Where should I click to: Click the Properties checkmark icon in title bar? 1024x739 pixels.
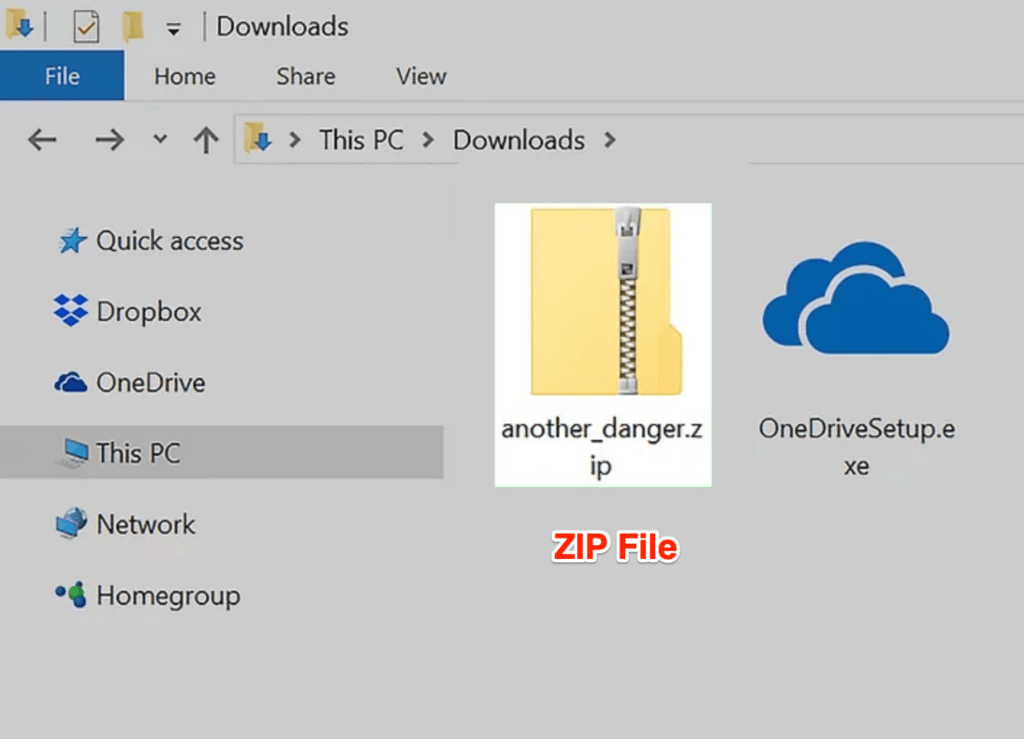pos(86,27)
